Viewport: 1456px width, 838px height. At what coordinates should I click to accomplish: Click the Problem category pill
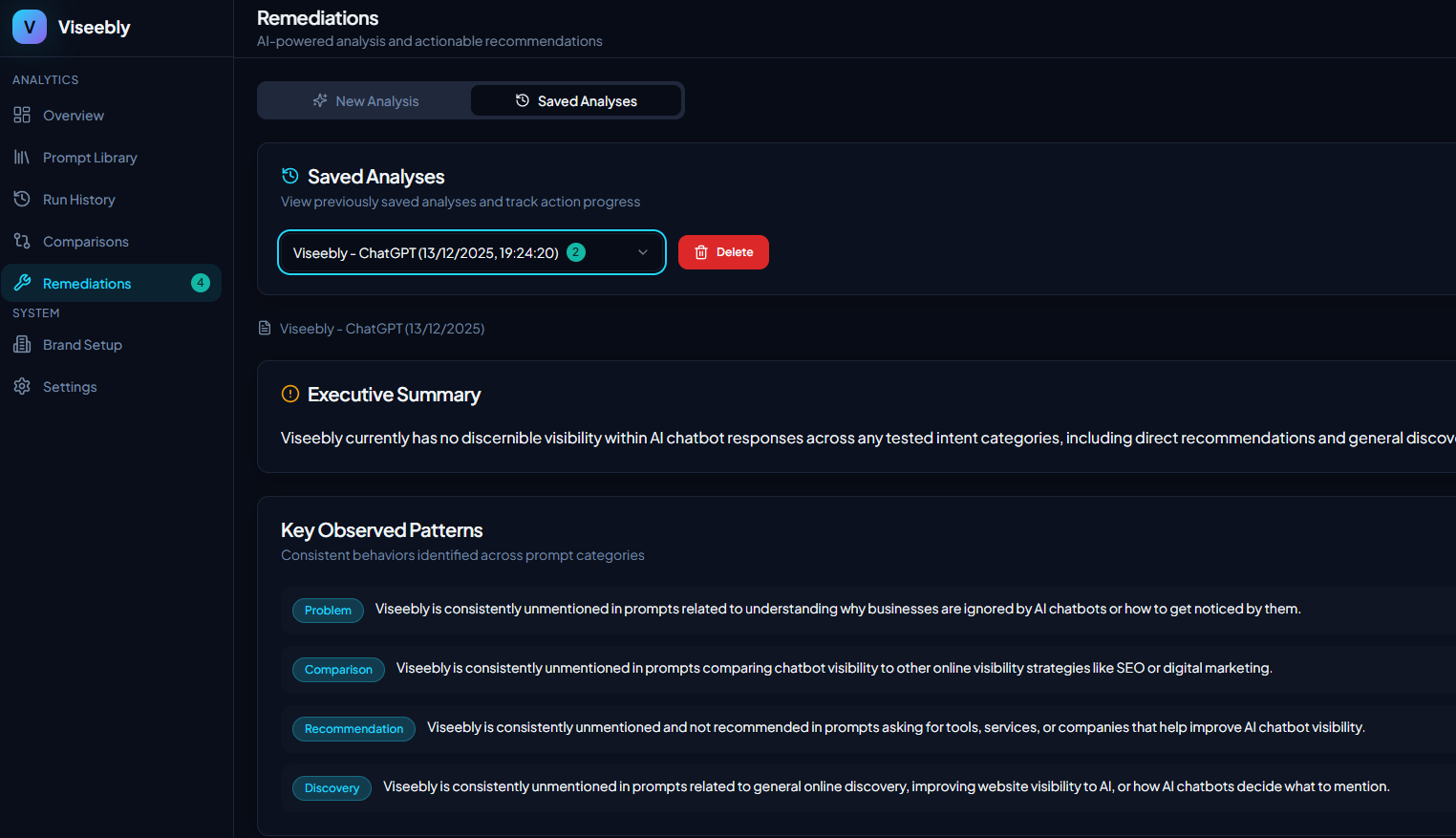pyautogui.click(x=328, y=610)
